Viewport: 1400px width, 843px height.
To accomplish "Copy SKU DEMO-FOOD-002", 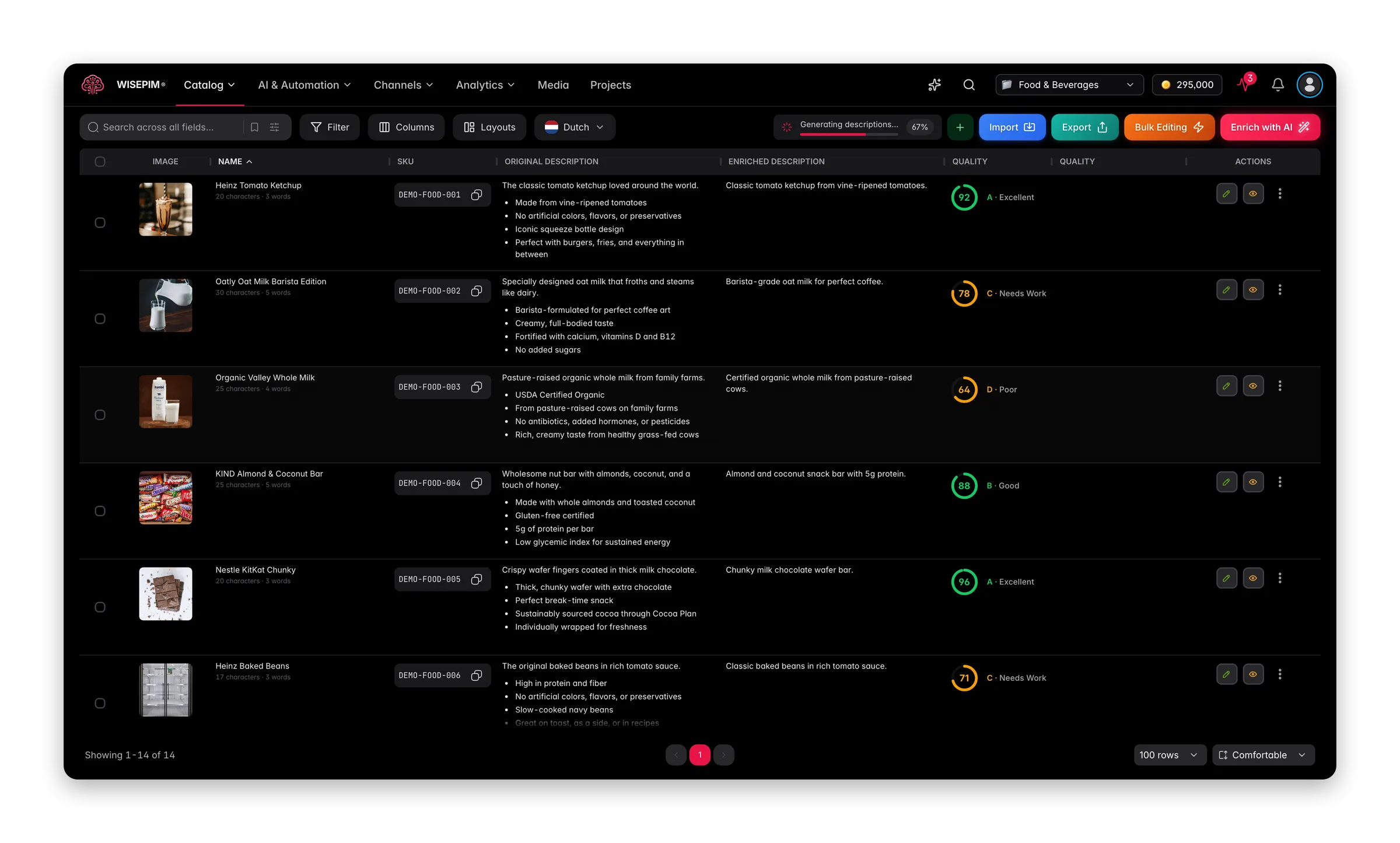I will coord(477,291).
